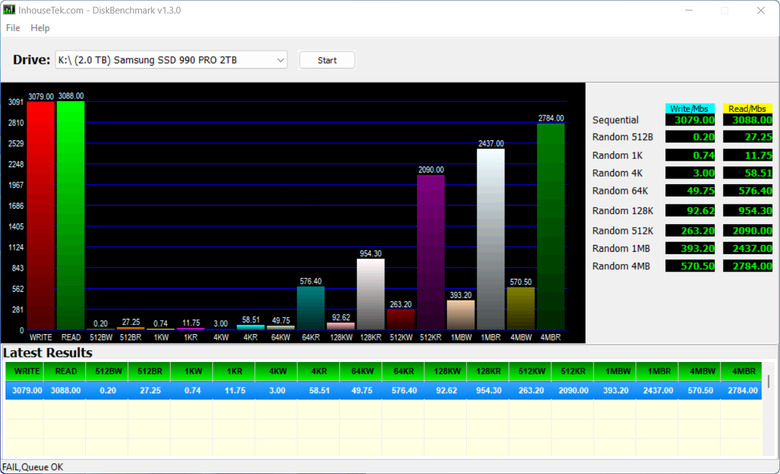
Task: Select Random 128K read value 954.30
Action: tap(748, 210)
